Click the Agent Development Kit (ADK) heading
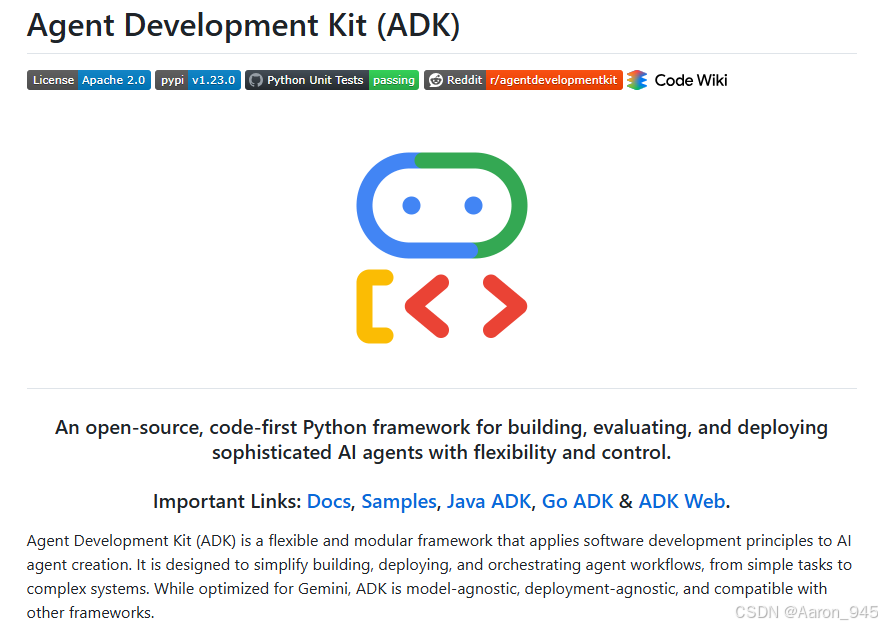The width and height of the screenshot is (882, 627). click(x=244, y=25)
